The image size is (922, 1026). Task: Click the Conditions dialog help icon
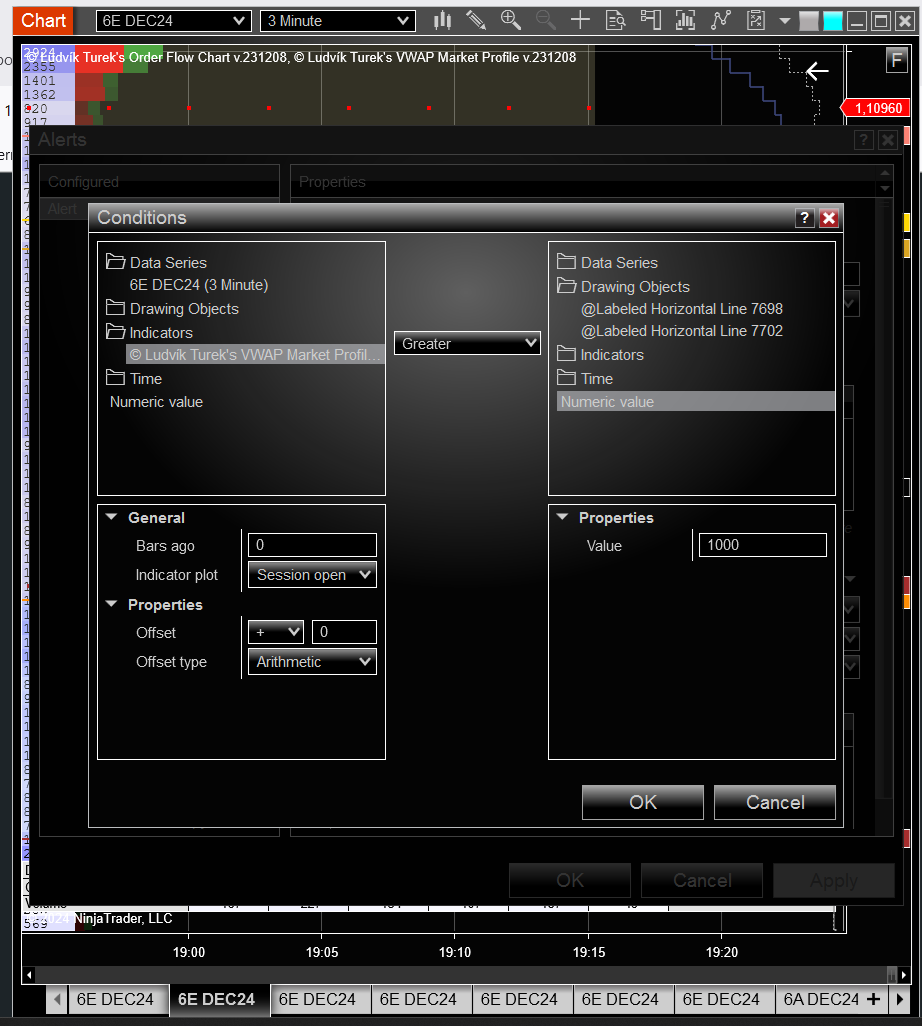[x=804, y=218]
